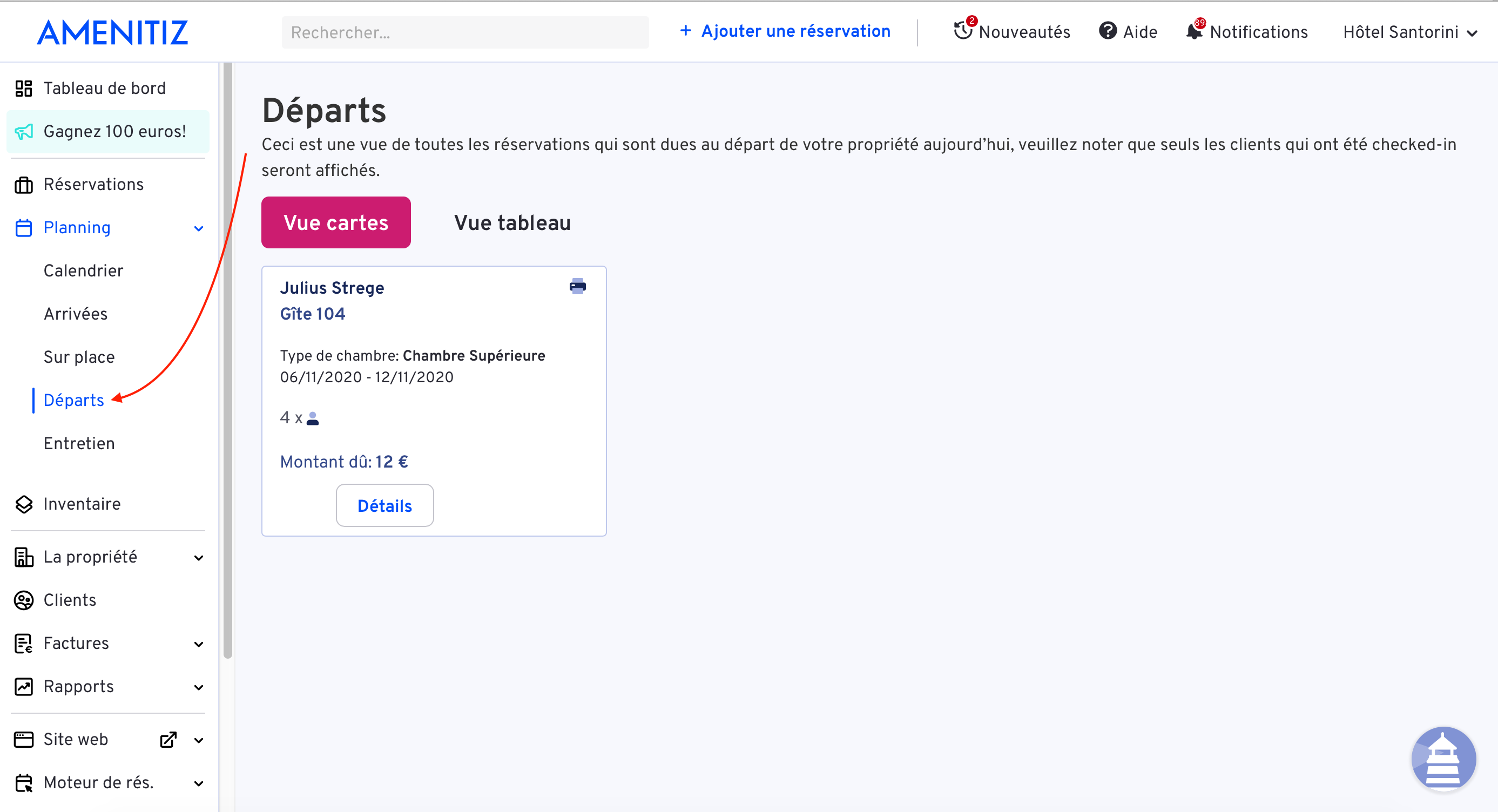
Task: Click the printer icon on Julius Strege card
Action: pyautogui.click(x=577, y=287)
